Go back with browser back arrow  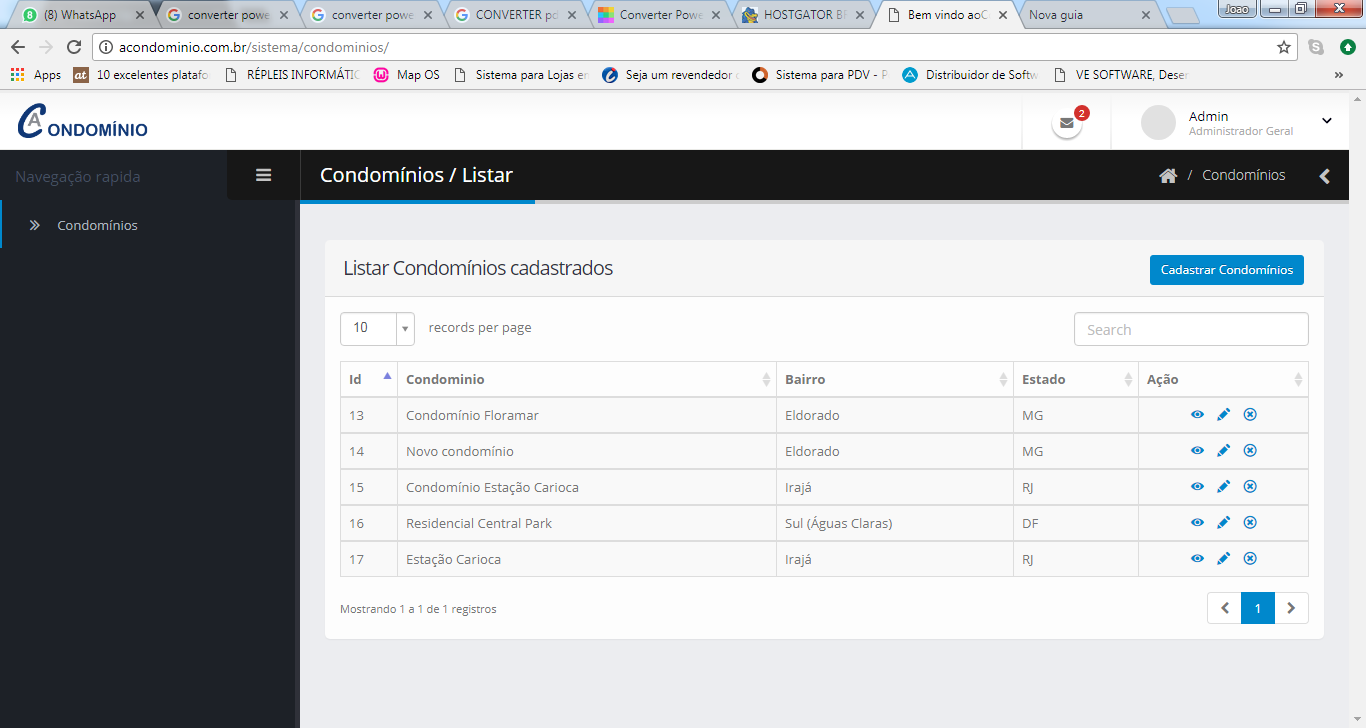click(x=18, y=47)
